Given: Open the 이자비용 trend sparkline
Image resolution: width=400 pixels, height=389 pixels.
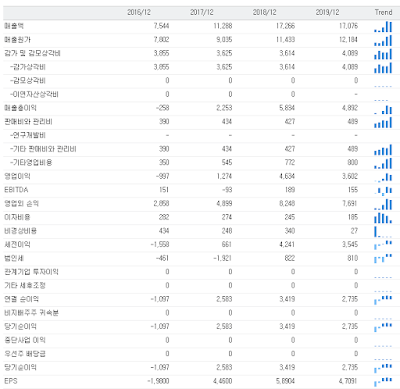Looking at the screenshot, I should coord(383,218).
